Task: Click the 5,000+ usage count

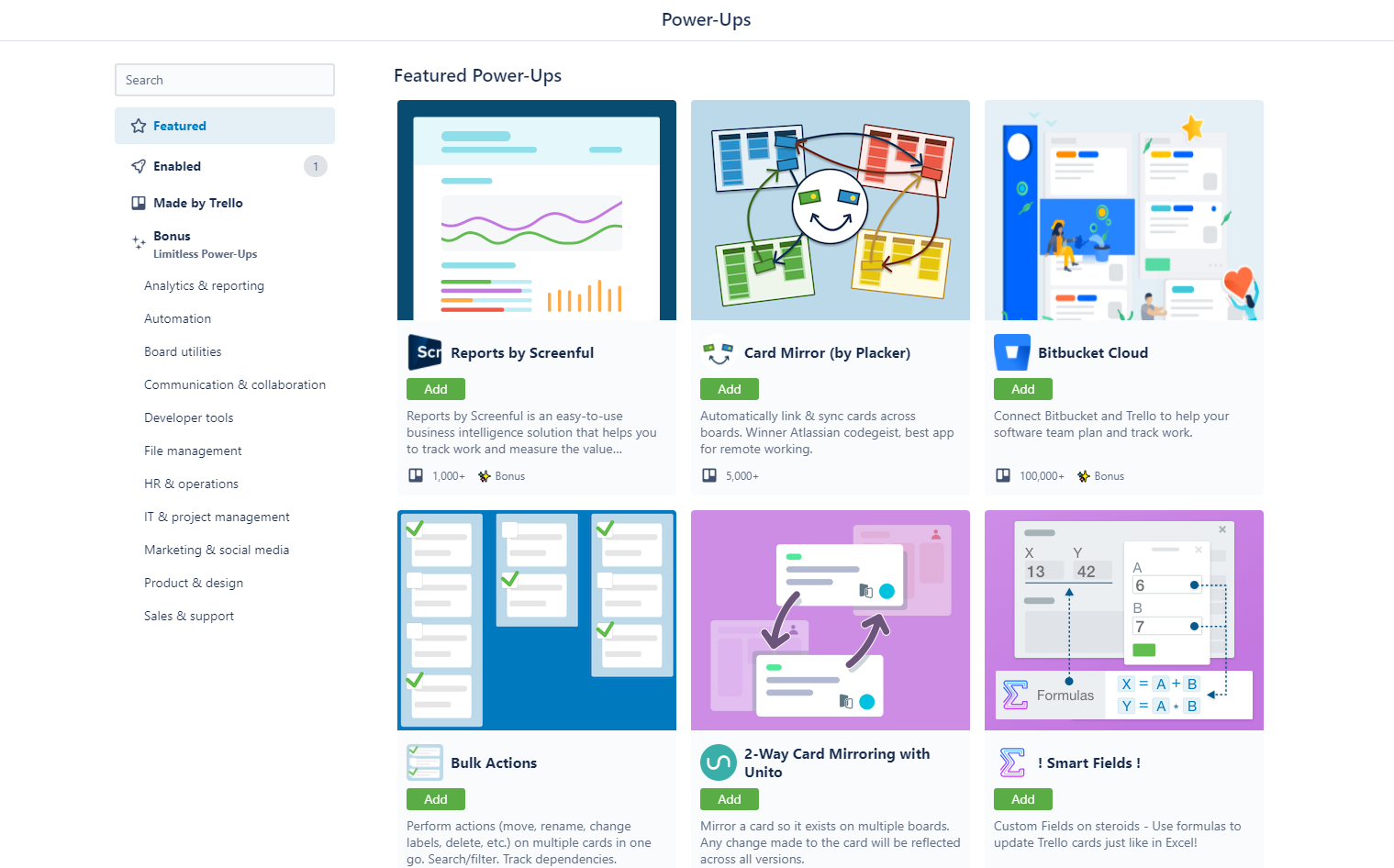Action: click(x=742, y=476)
